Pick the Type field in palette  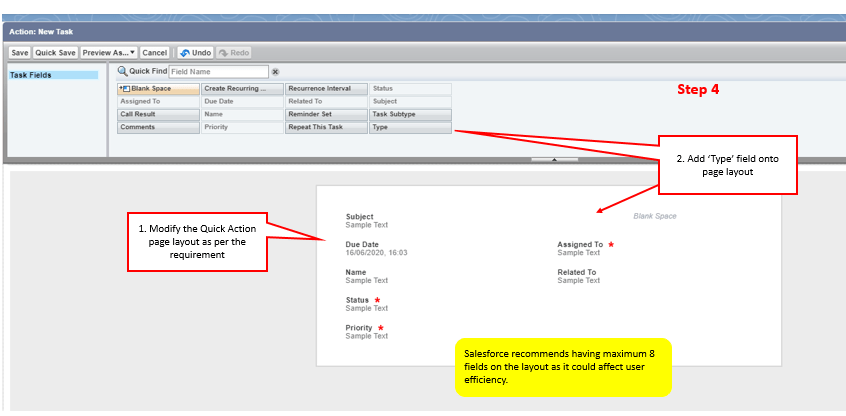410,128
